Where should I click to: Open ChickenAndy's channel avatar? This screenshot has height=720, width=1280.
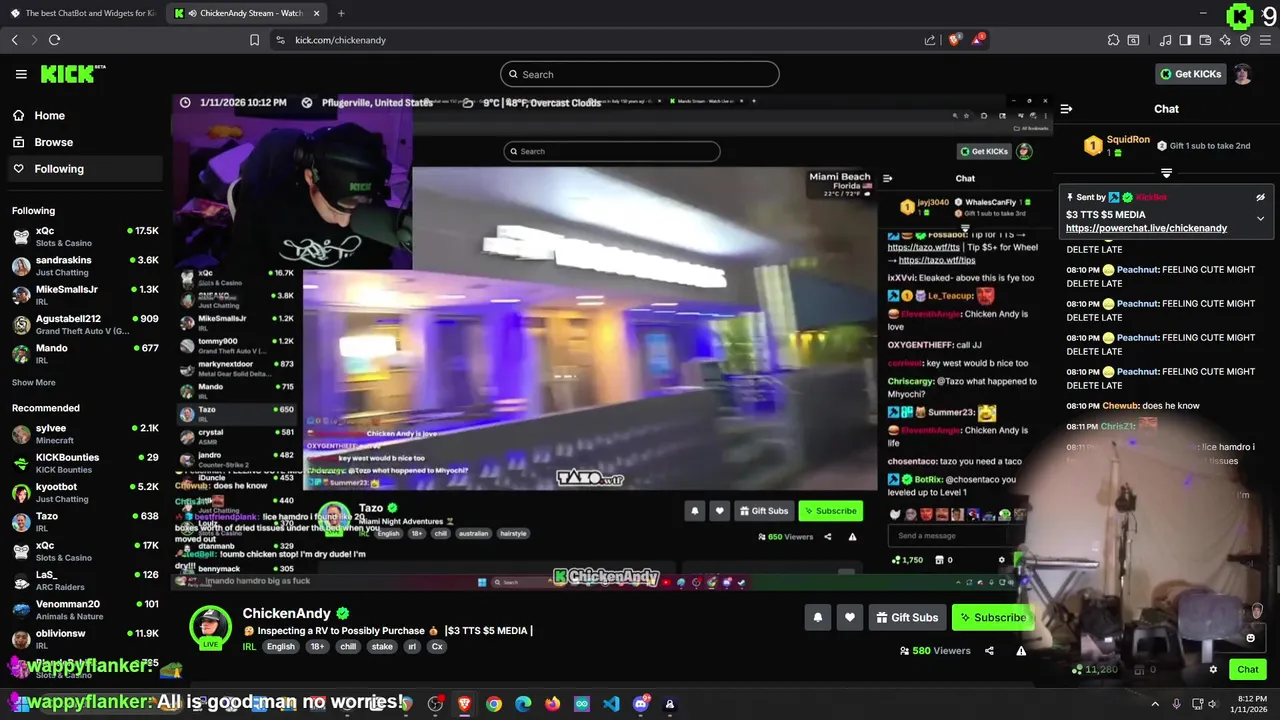pyautogui.click(x=210, y=627)
